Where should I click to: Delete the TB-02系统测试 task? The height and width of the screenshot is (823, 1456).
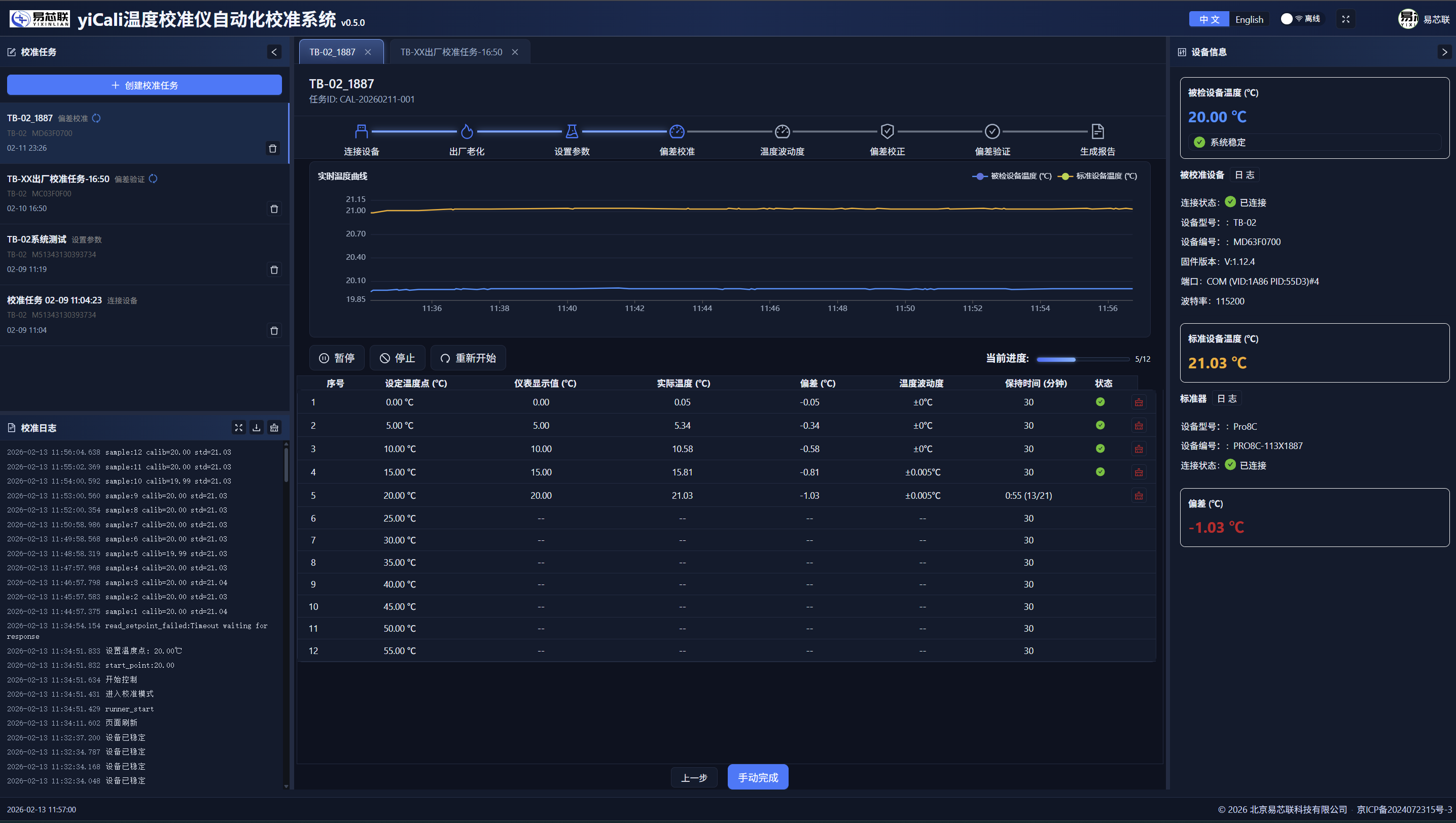coord(274,270)
